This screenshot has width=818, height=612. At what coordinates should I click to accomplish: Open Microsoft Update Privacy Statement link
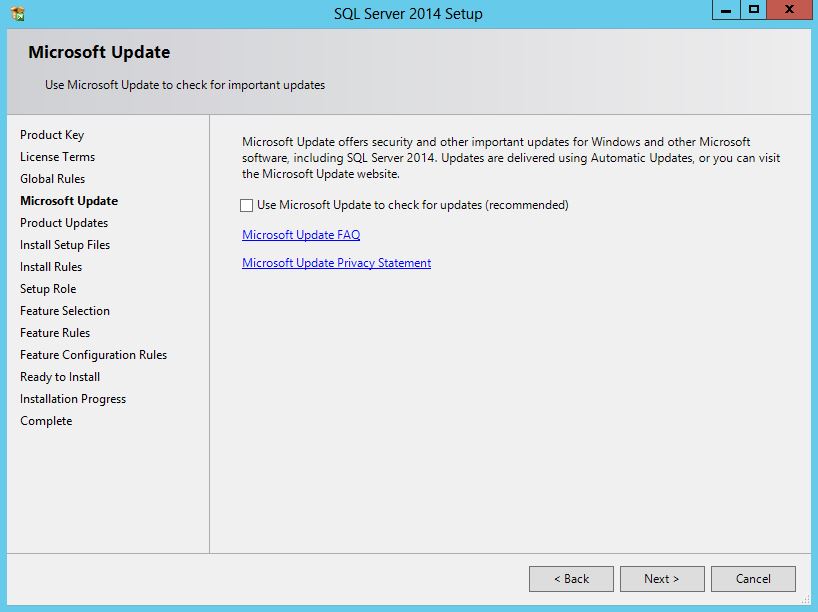pos(336,263)
